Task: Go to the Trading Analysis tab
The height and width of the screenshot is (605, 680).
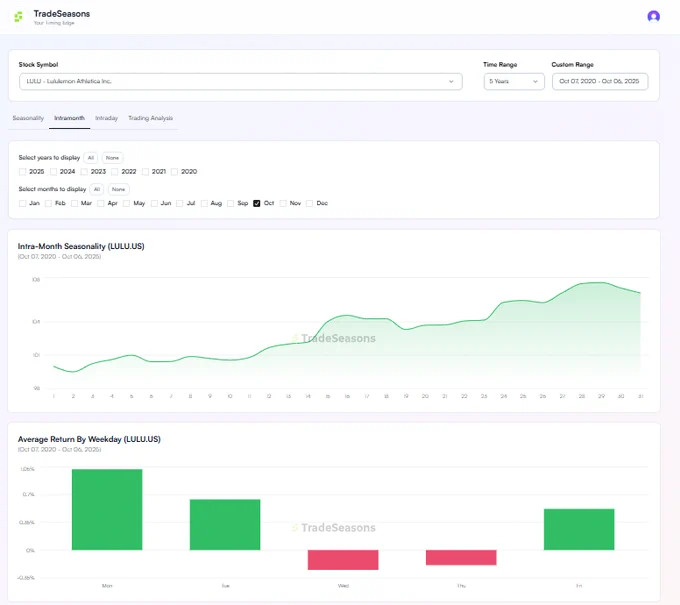Action: (x=150, y=118)
